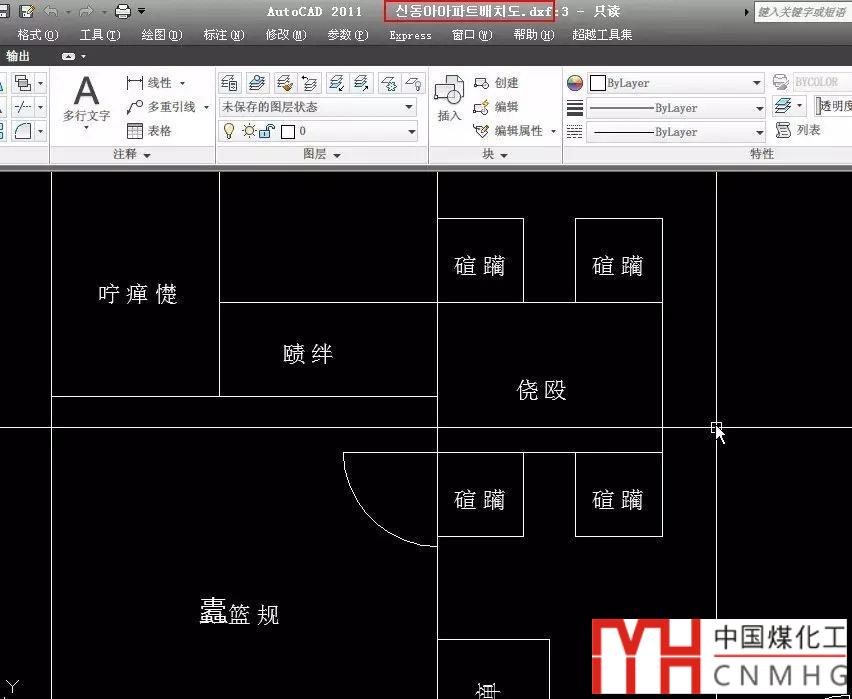Open the object color ByLayer dropdown

coord(676,83)
